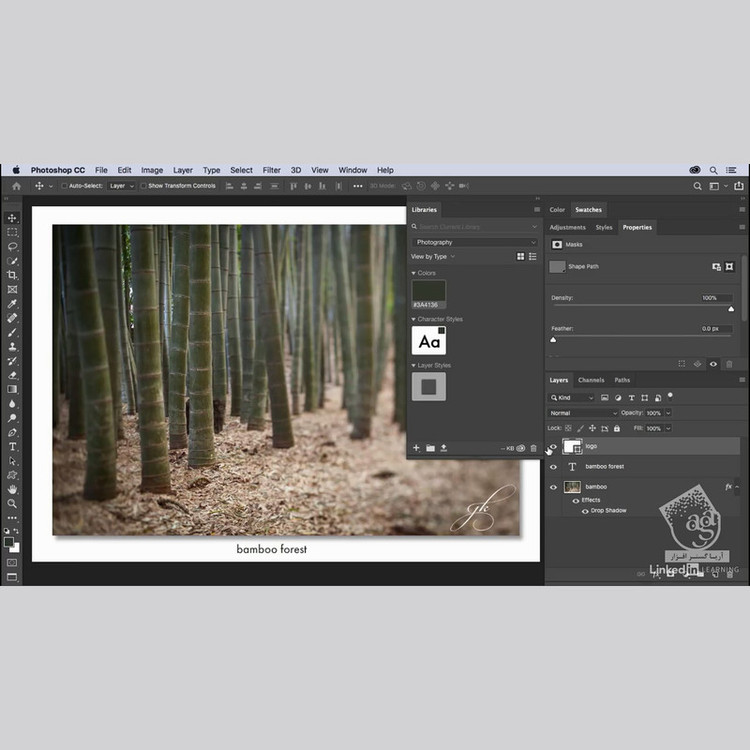Image resolution: width=750 pixels, height=750 pixels.
Task: Click the Search Current Library field
Action: click(475, 227)
